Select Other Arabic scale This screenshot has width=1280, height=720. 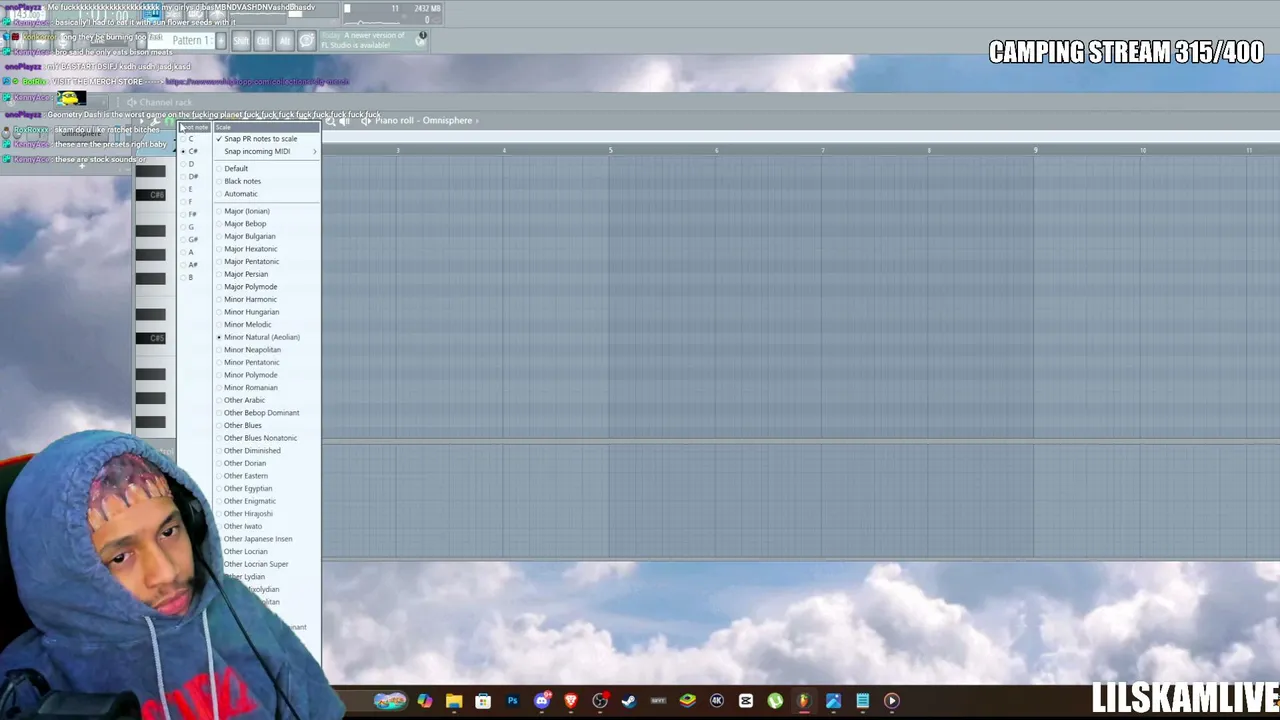[x=267, y=400]
